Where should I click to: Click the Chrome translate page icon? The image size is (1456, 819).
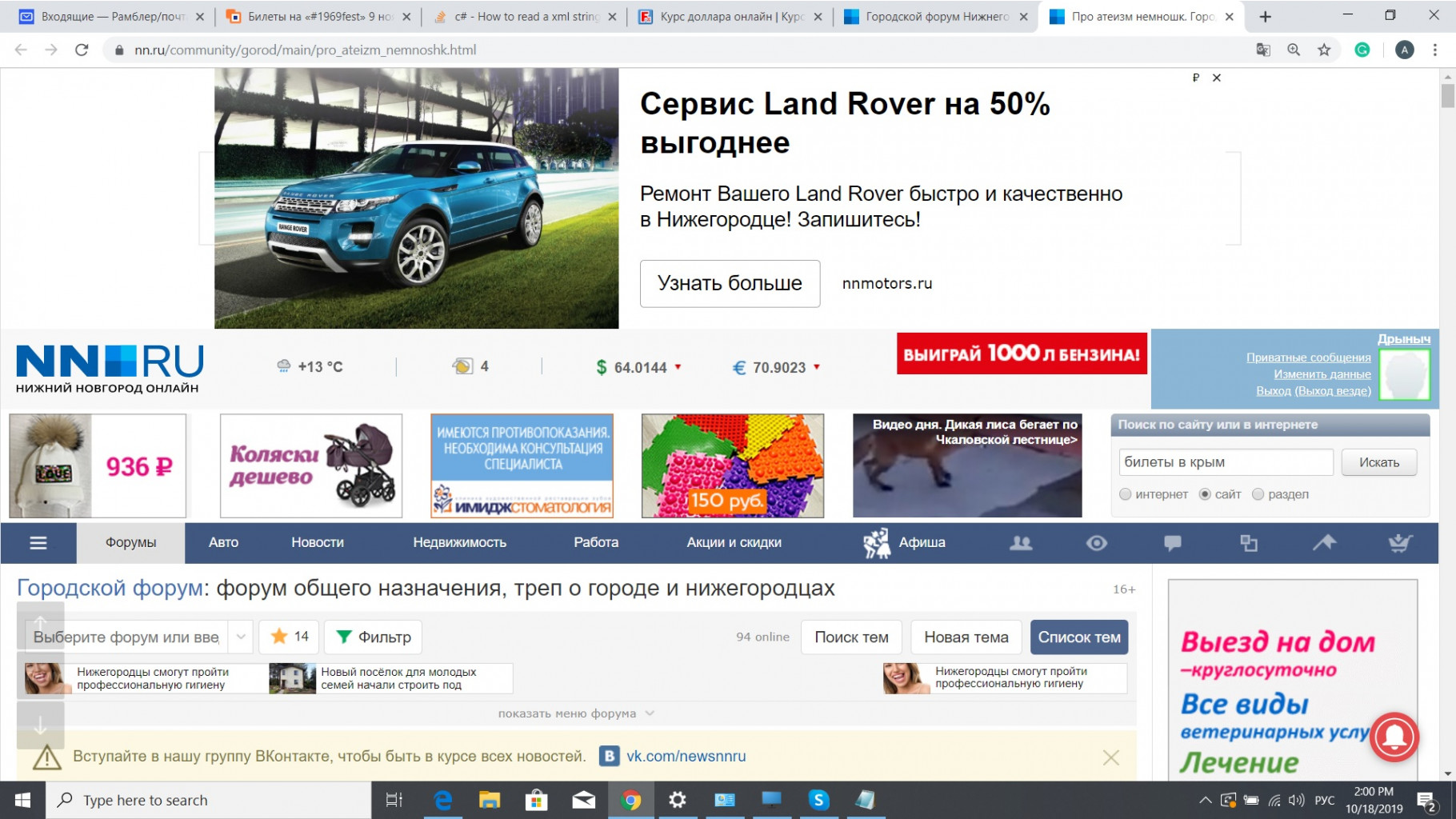click(x=1263, y=50)
